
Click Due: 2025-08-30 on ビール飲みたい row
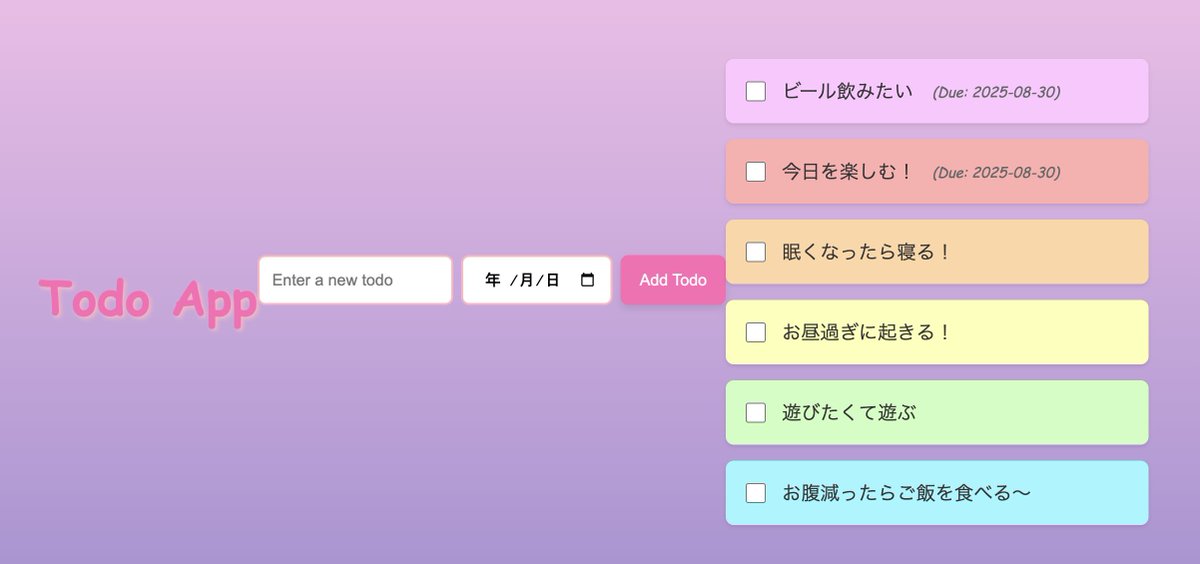coord(996,92)
